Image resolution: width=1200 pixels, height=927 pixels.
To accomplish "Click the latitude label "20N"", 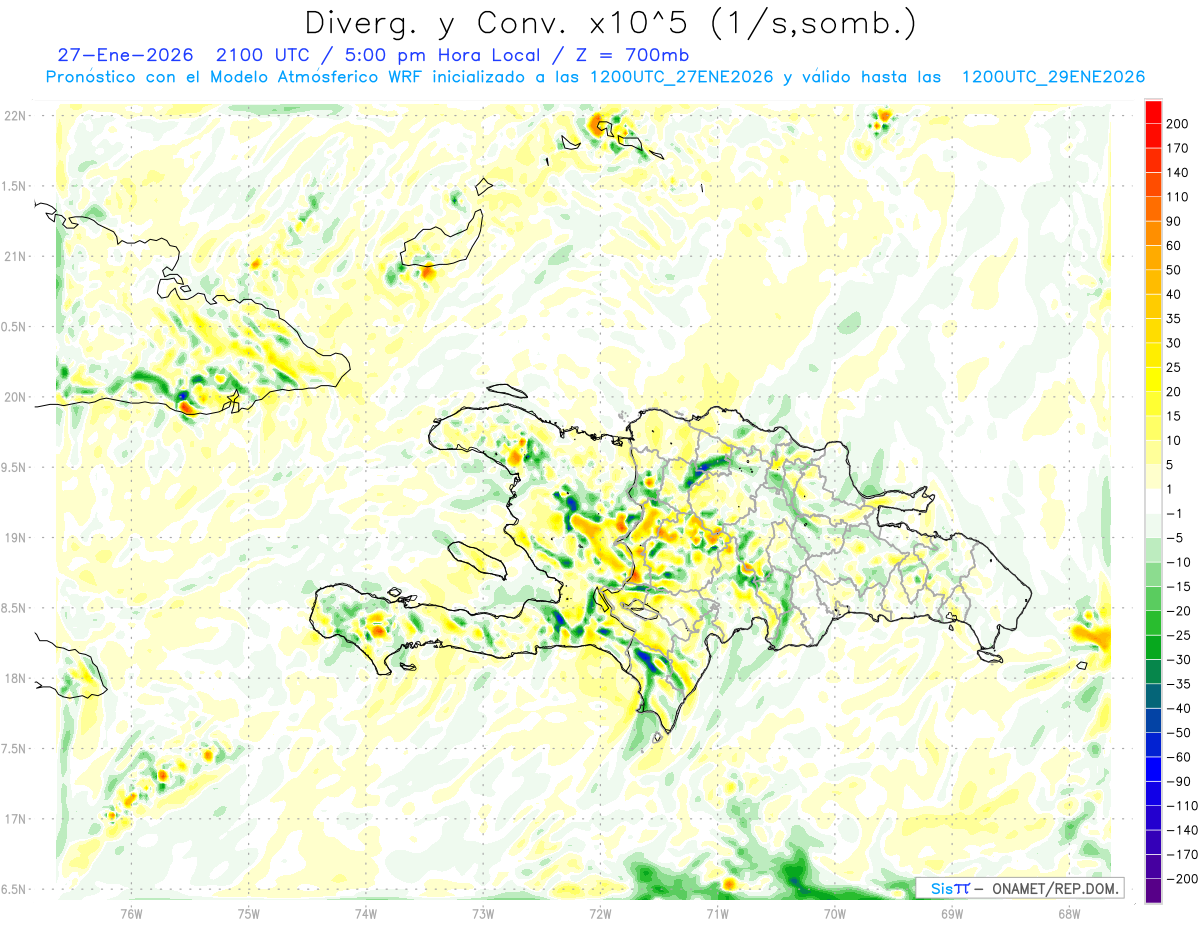I will click(15, 397).
